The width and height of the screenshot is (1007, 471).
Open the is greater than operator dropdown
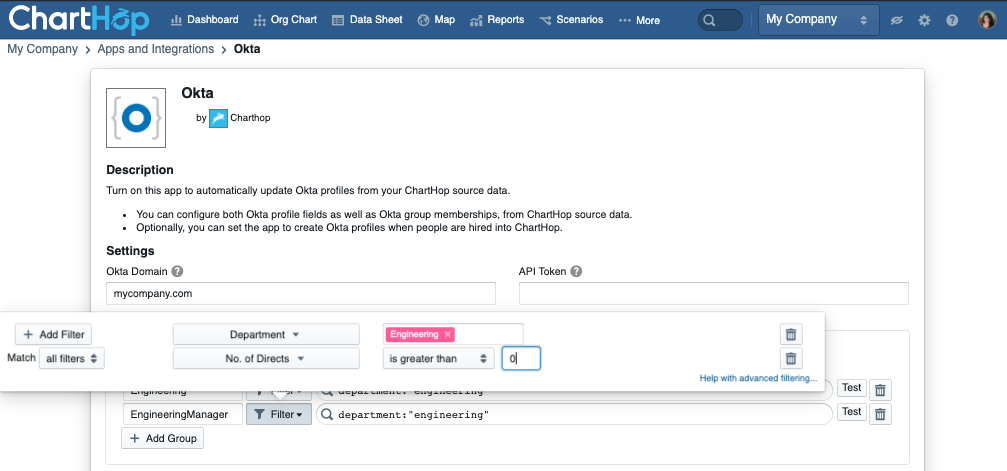[439, 359]
